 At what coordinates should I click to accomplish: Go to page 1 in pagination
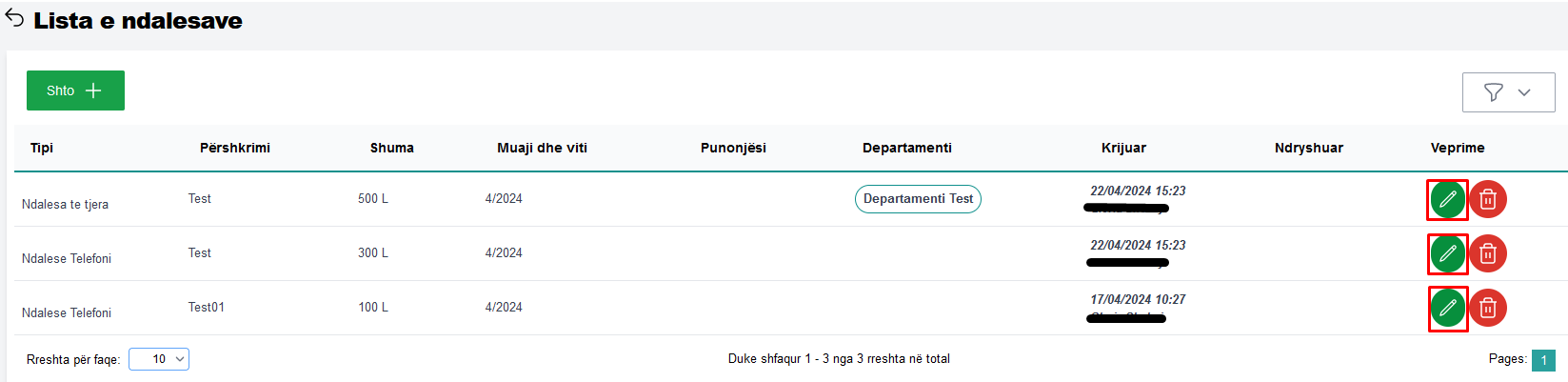[1543, 360]
